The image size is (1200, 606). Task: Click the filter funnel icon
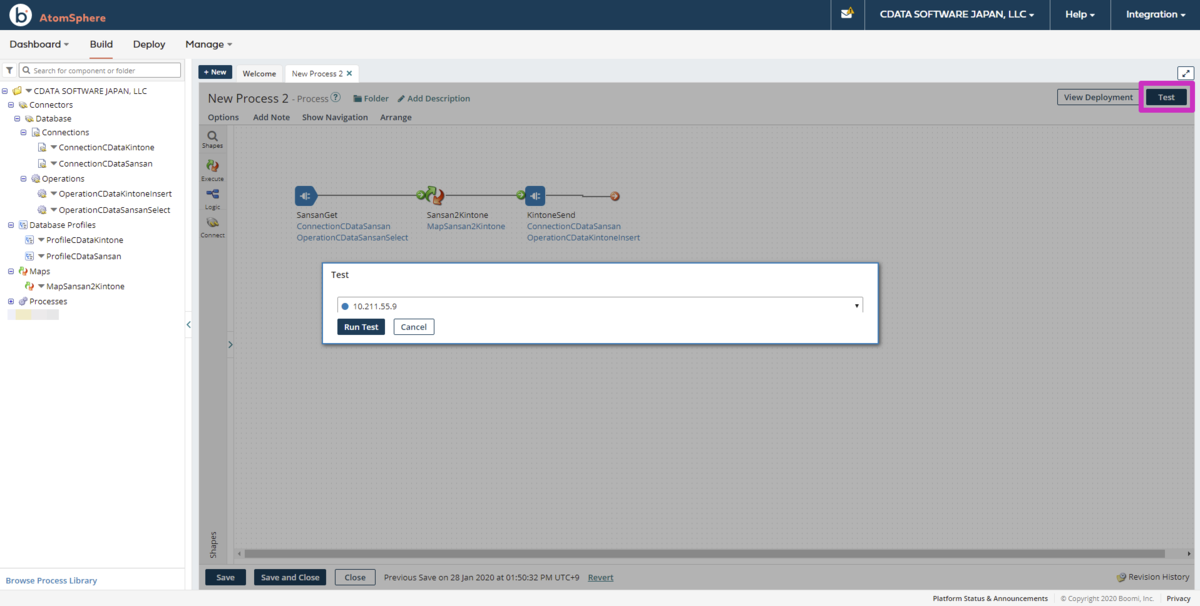(9, 71)
